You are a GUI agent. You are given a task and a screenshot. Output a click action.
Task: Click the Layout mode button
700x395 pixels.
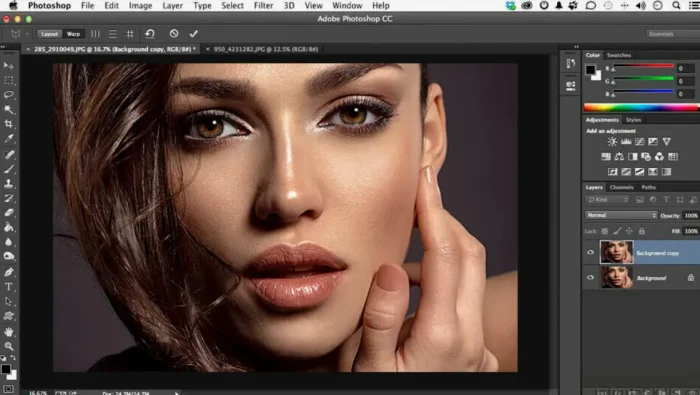(50, 34)
